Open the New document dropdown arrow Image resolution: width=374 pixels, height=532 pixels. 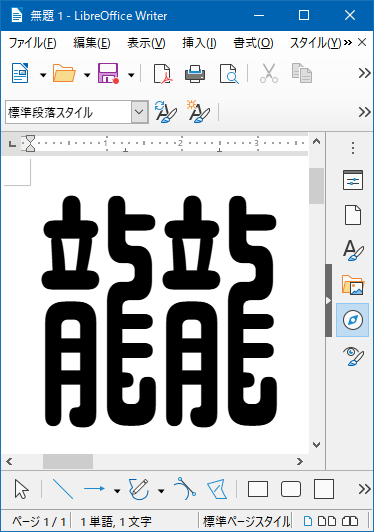click(43, 75)
